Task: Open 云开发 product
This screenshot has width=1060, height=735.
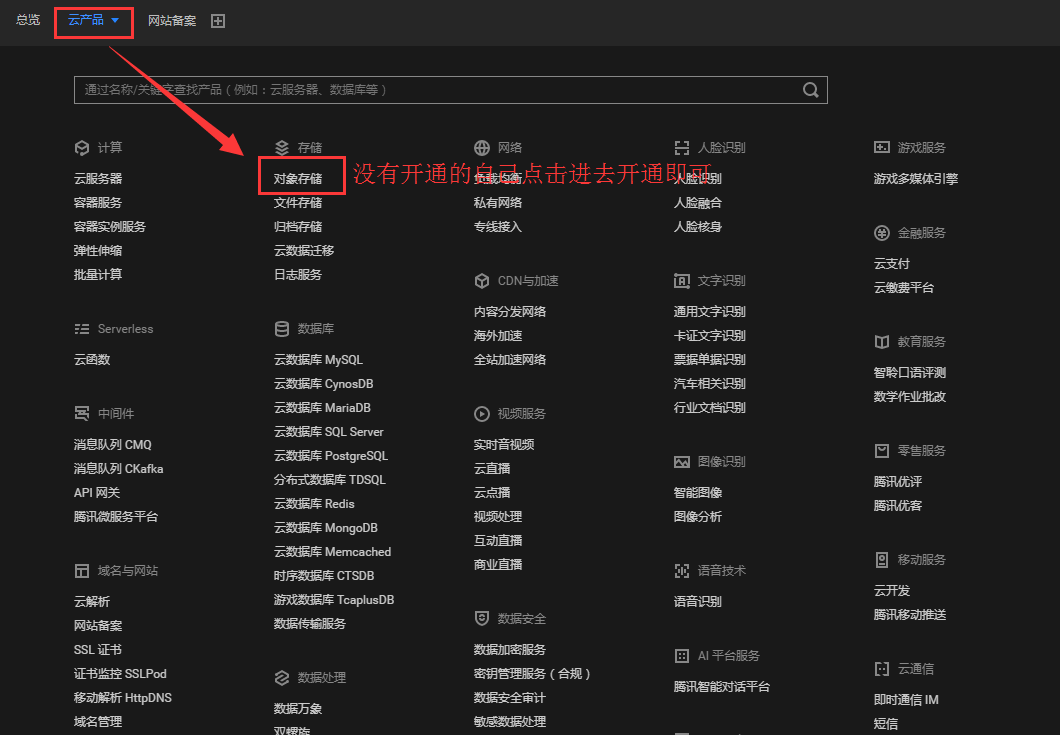Action: [x=892, y=590]
